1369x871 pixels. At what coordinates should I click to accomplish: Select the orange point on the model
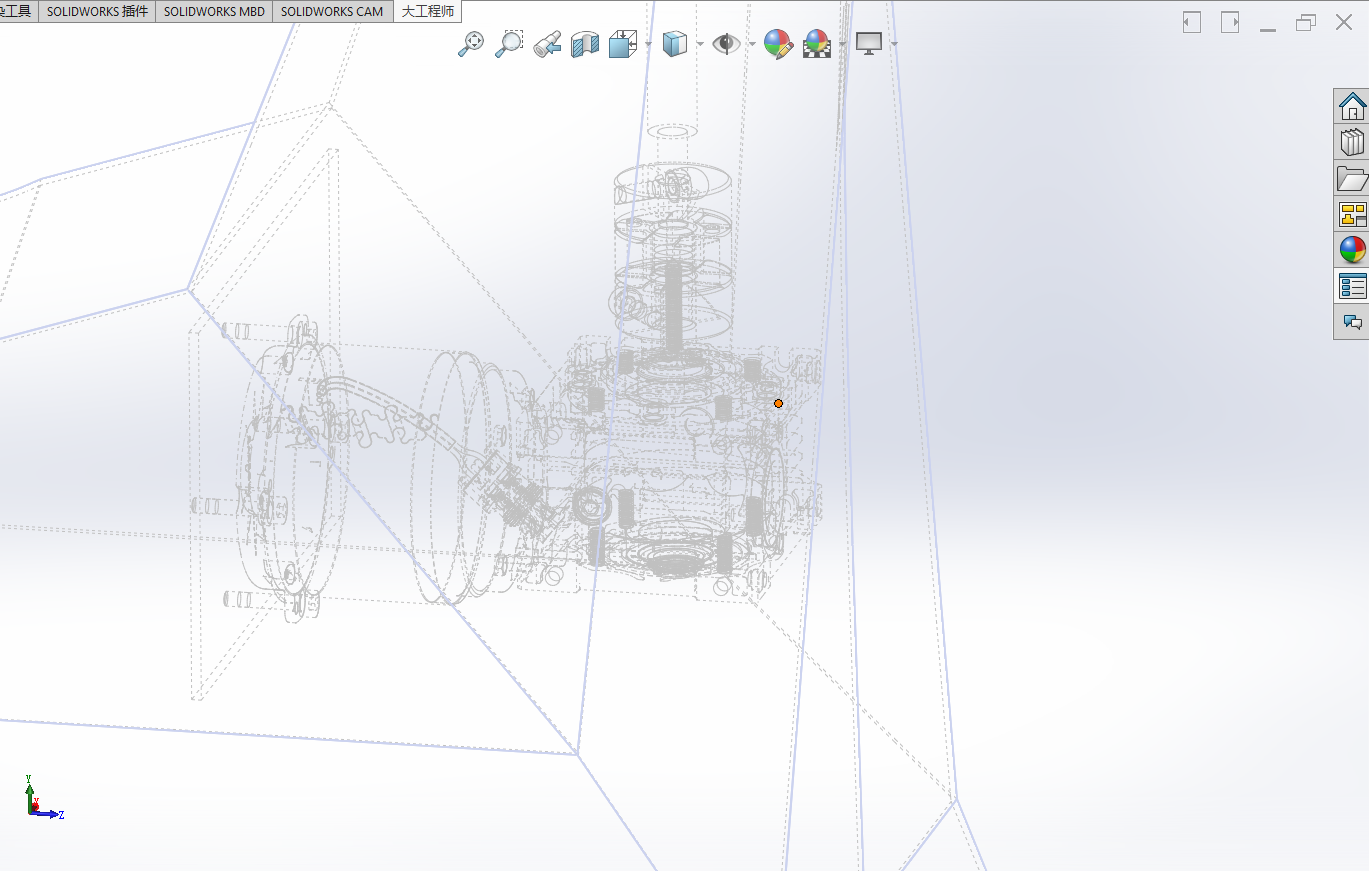(778, 403)
